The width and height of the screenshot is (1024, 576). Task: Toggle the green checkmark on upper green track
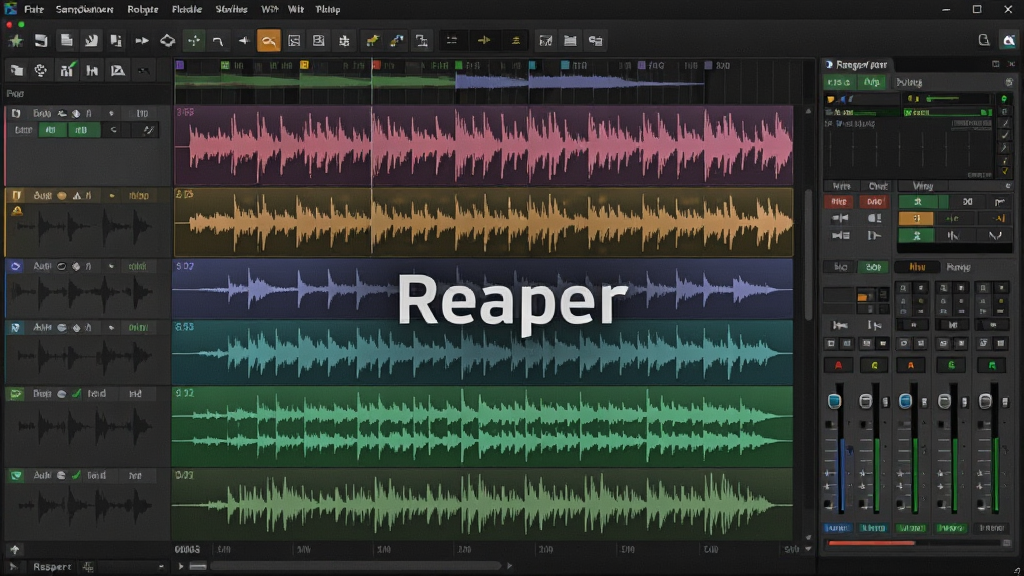point(76,394)
